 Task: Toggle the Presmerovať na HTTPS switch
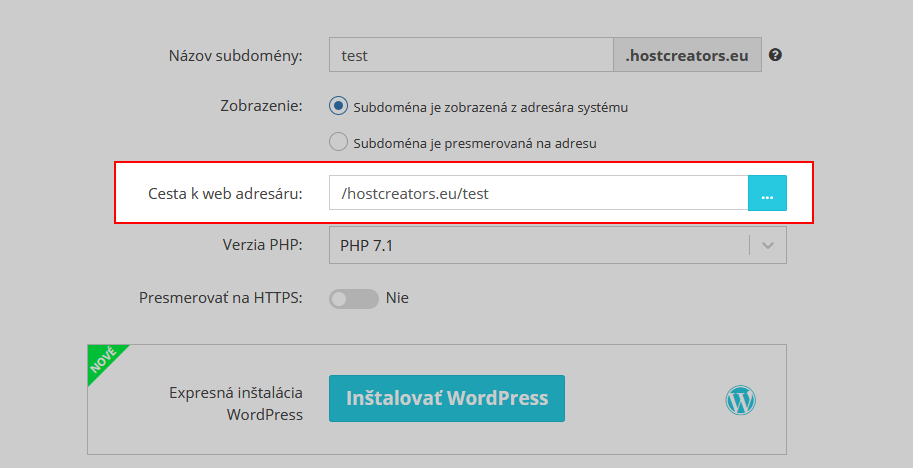(x=353, y=299)
